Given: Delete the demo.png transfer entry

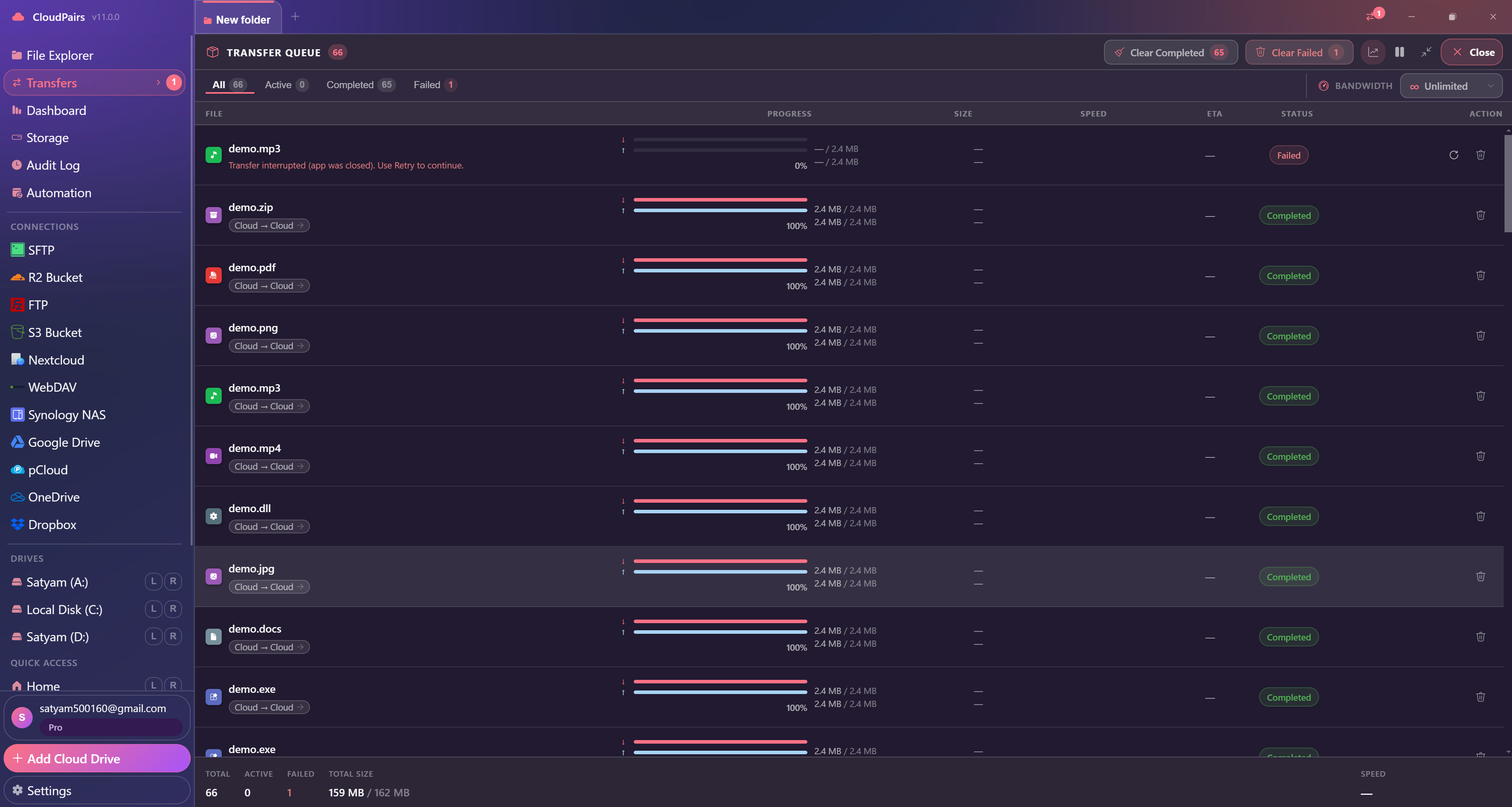Looking at the screenshot, I should click(x=1480, y=335).
